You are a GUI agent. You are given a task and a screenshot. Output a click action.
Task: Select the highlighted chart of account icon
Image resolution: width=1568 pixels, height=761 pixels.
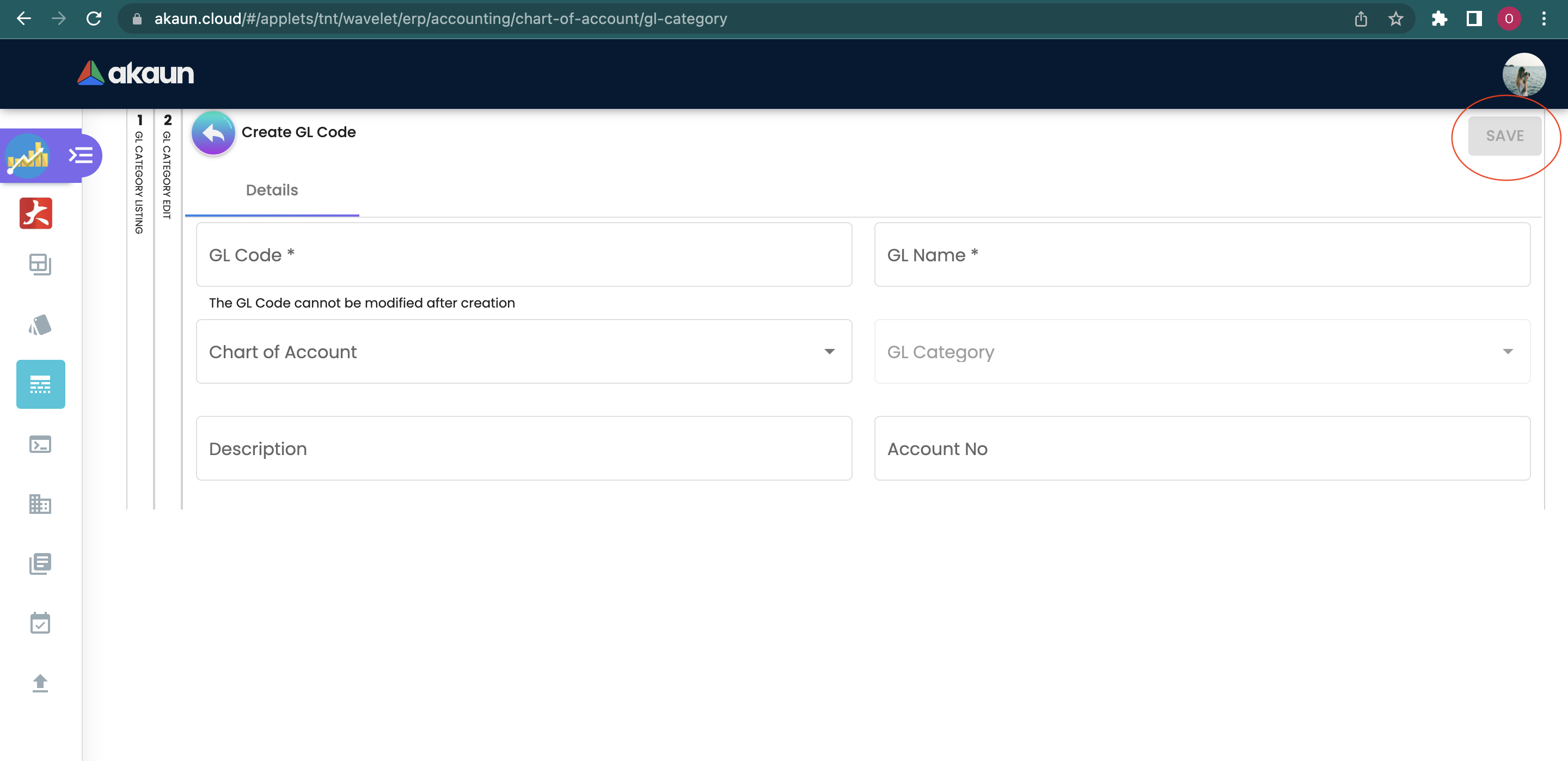[x=40, y=384]
